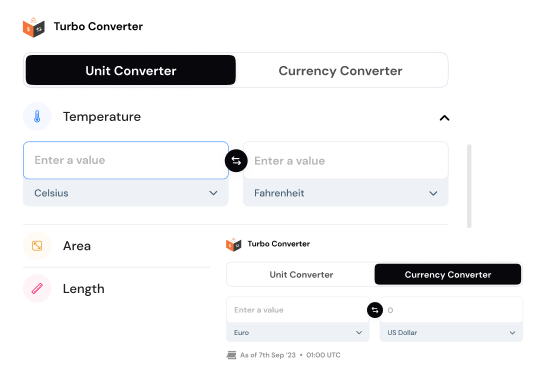Select the small Currency Converter tab in lower panel
This screenshot has width=539, height=380.
[448, 274]
